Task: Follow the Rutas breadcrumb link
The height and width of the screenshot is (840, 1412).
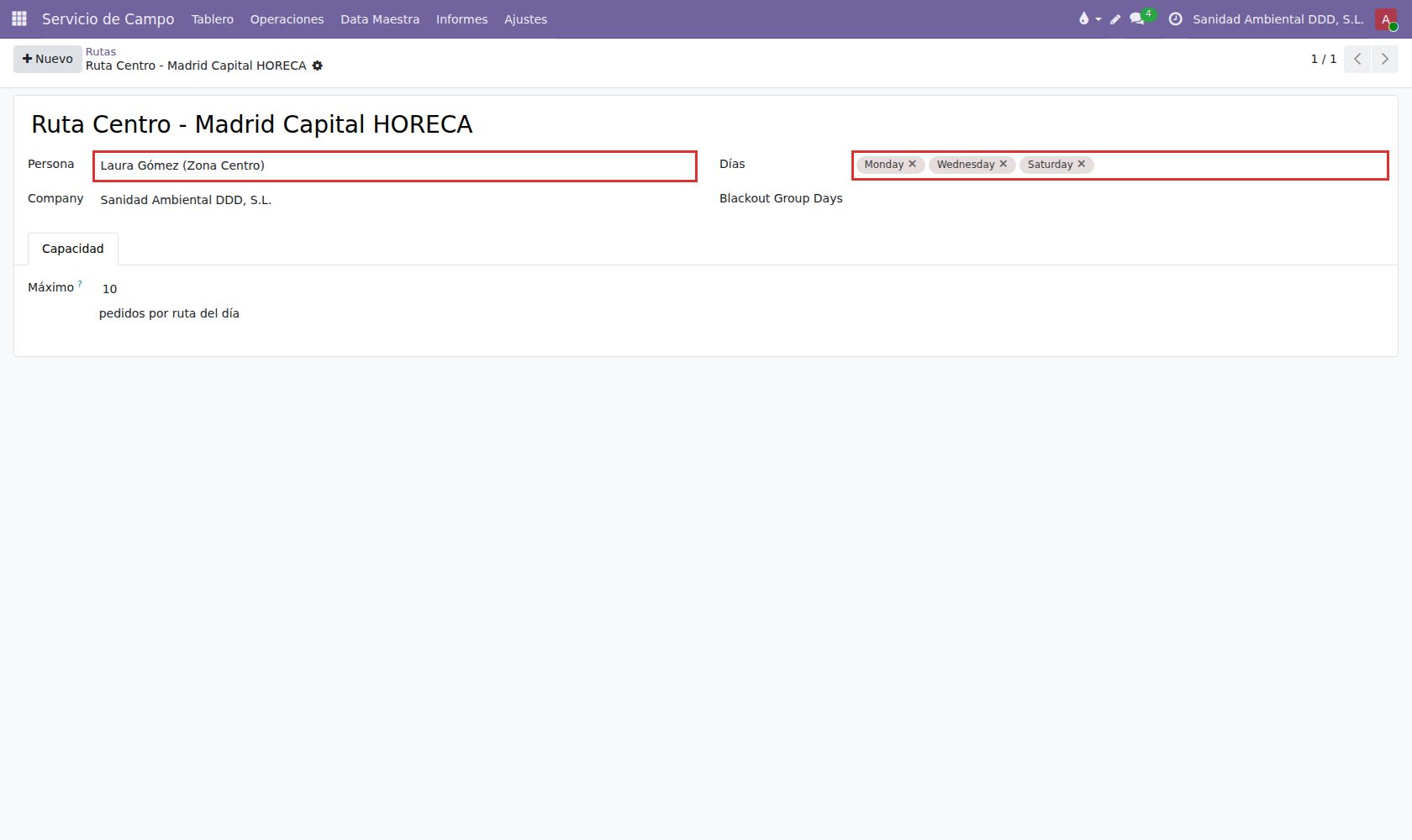Action: (x=101, y=51)
